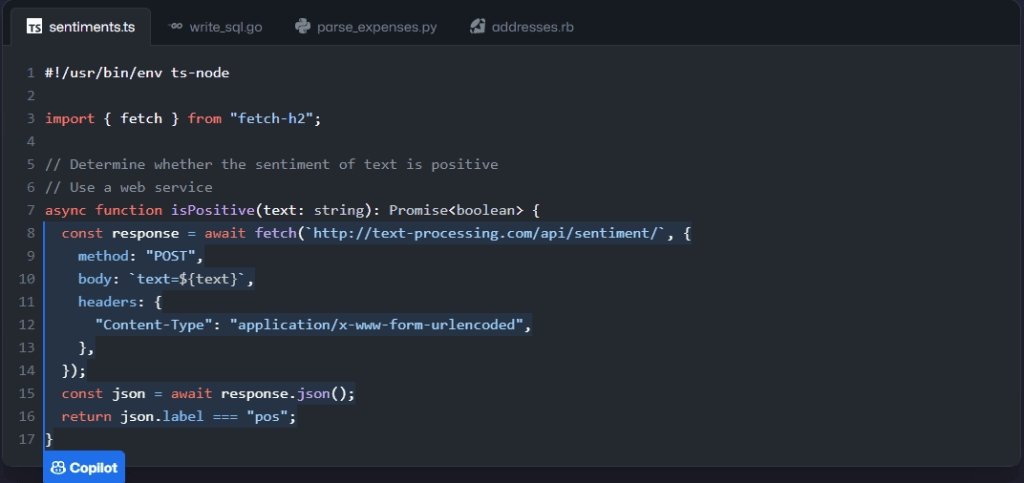Click the 'async' keyword on line 7
The image size is (1024, 483).
click(x=66, y=210)
